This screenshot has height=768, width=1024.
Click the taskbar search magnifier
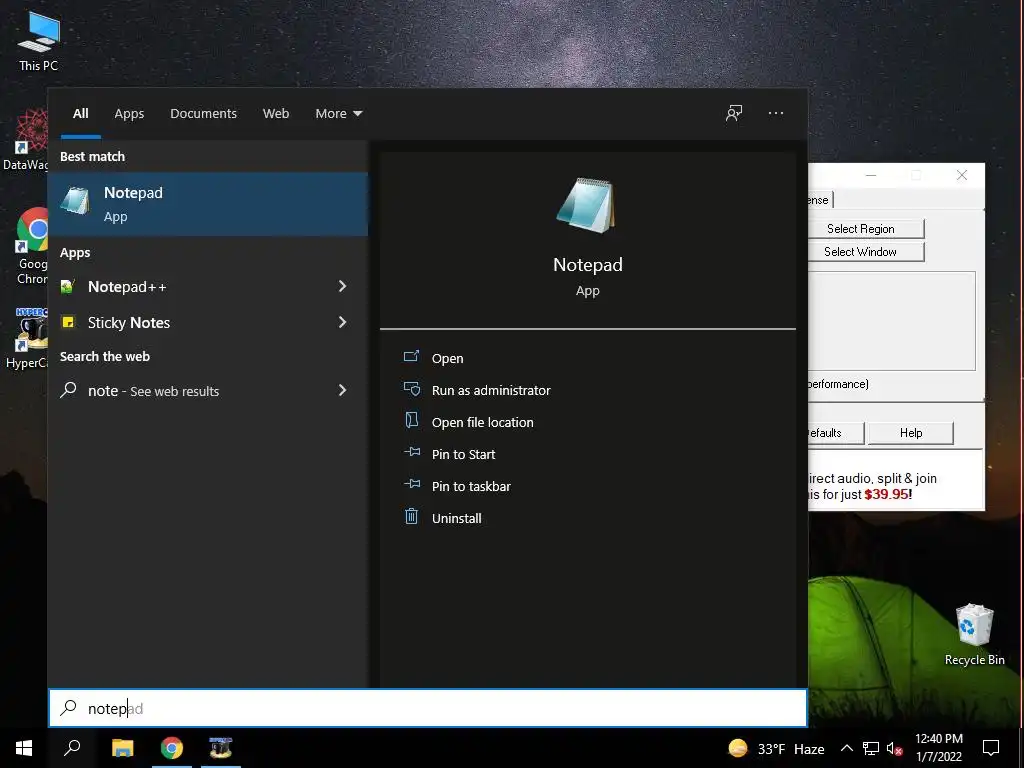tap(72, 748)
